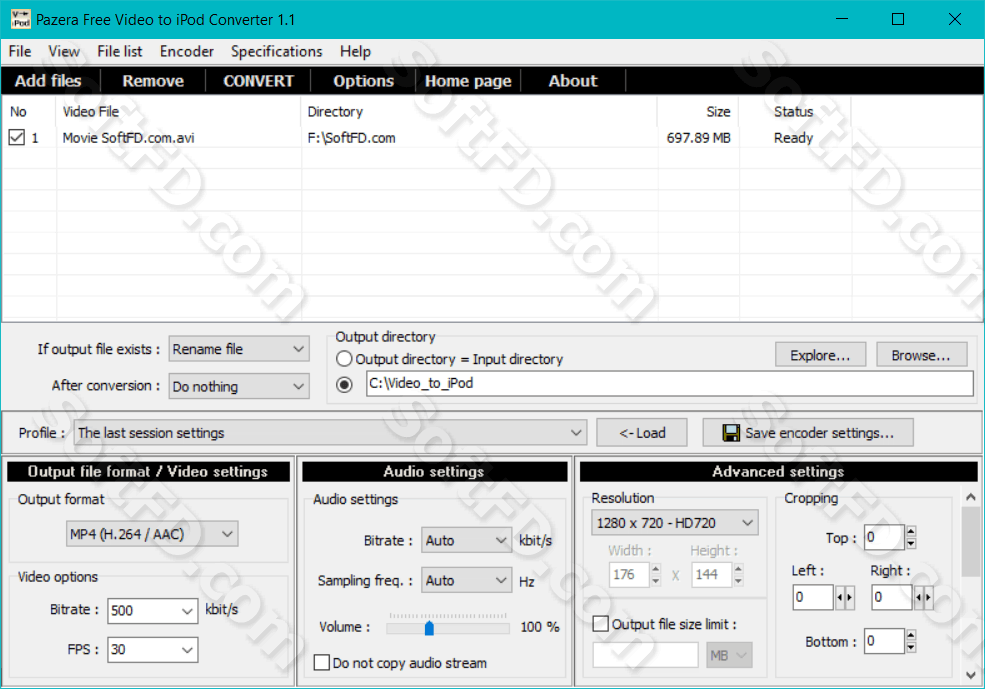
Task: Click the Pazera app icon in title bar
Action: click(21, 19)
